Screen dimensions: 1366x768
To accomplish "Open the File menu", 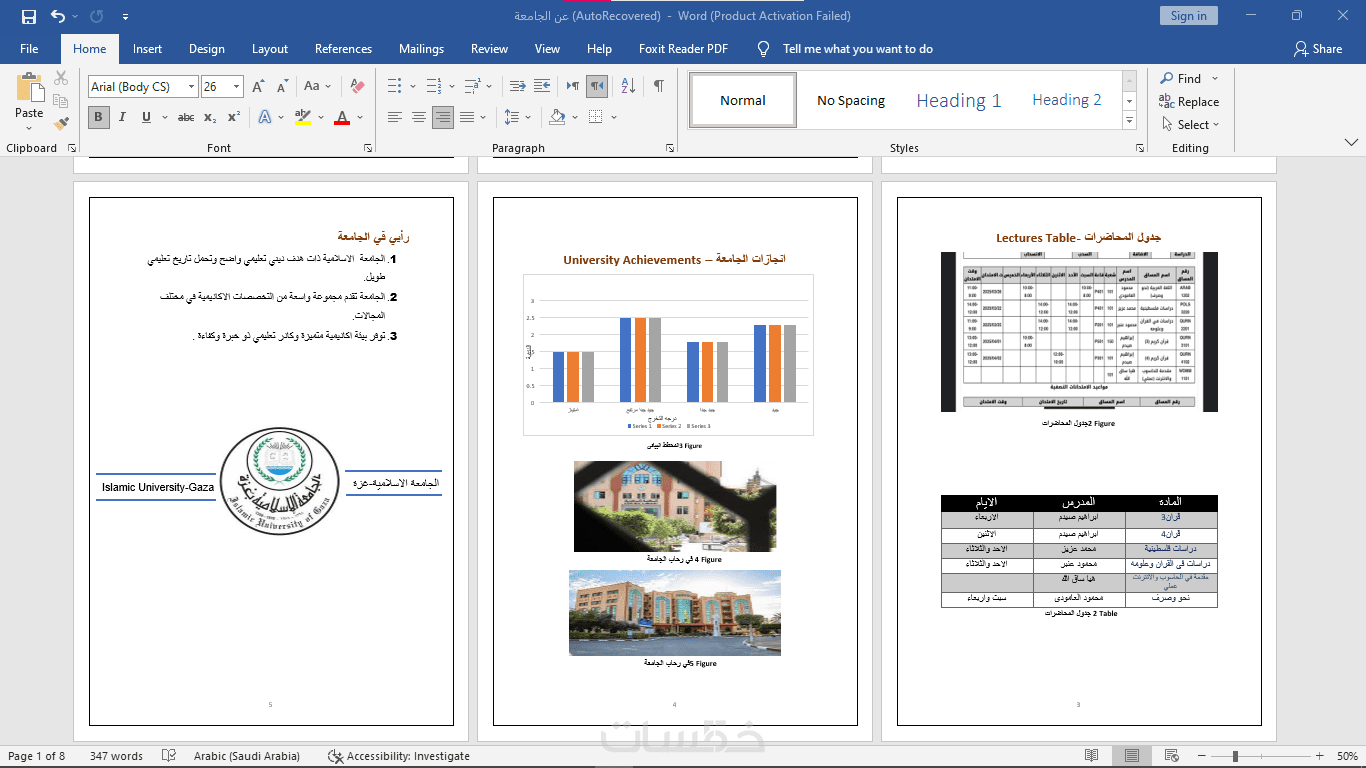I will (x=29, y=49).
